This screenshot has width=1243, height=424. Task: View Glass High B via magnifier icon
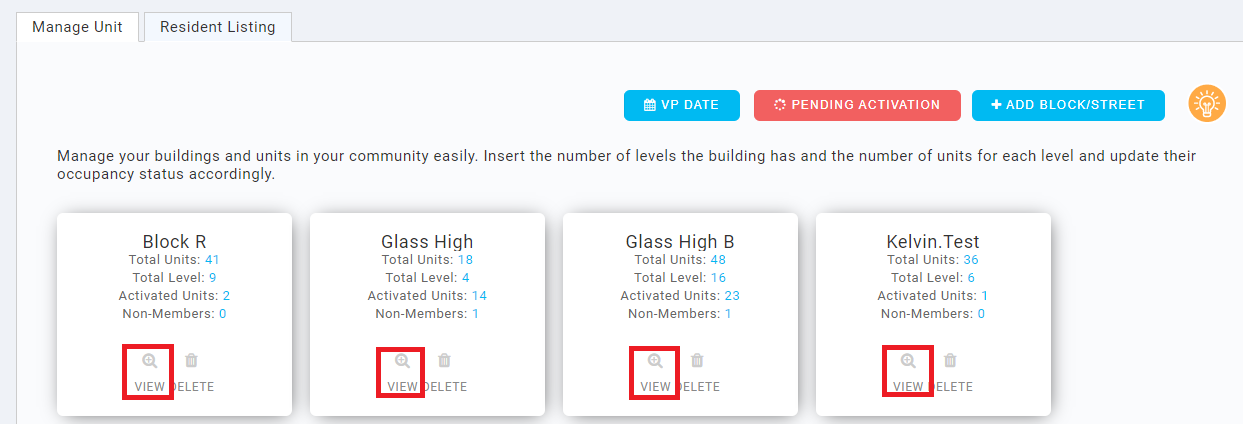point(655,361)
